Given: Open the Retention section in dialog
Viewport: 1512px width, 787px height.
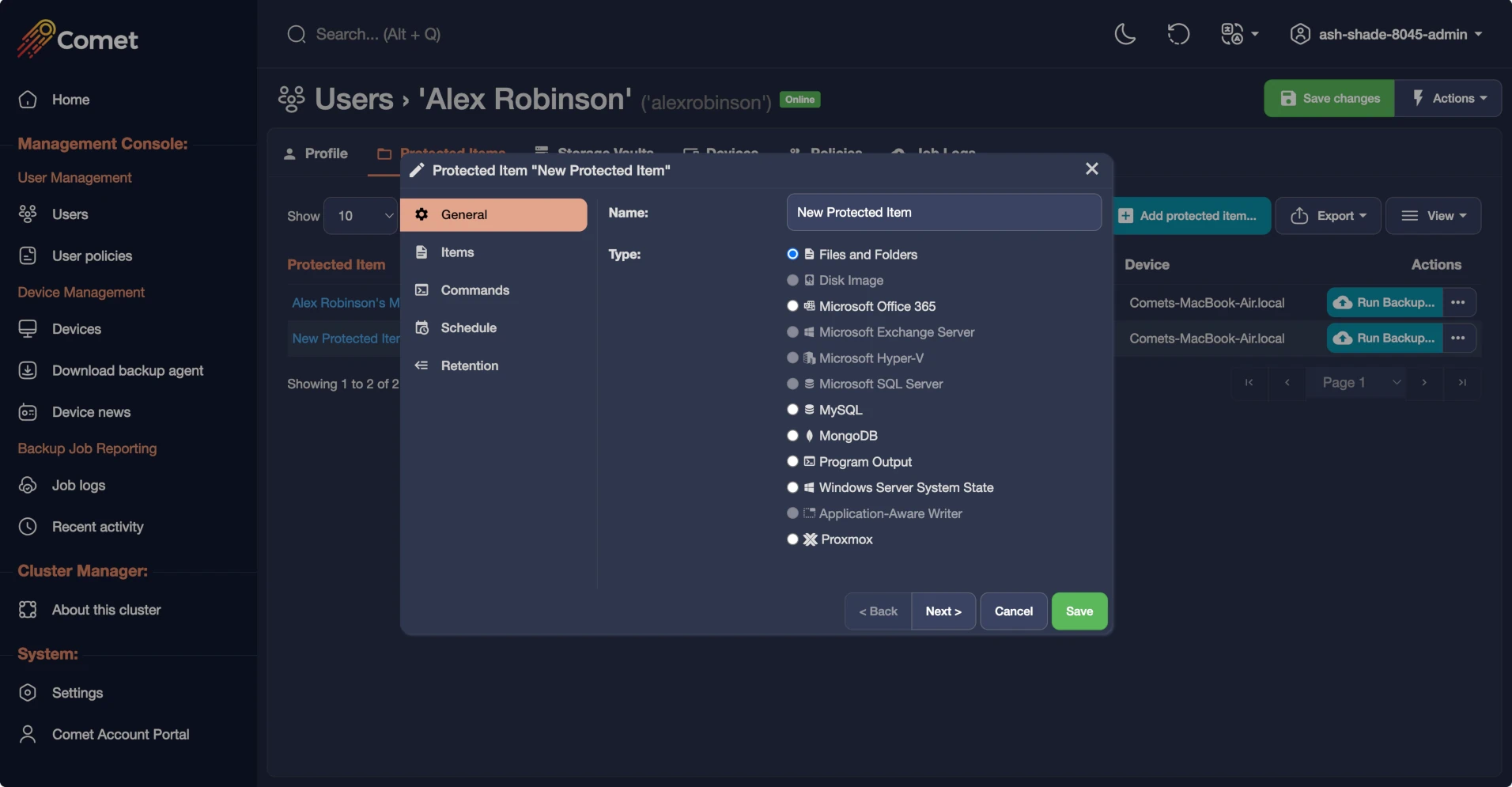Looking at the screenshot, I should click(x=493, y=365).
